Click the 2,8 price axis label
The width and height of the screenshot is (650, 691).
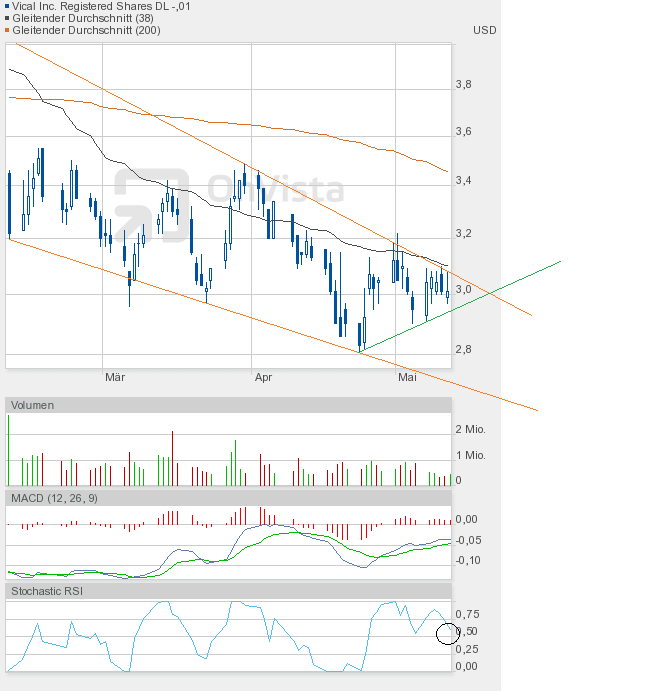click(x=463, y=349)
